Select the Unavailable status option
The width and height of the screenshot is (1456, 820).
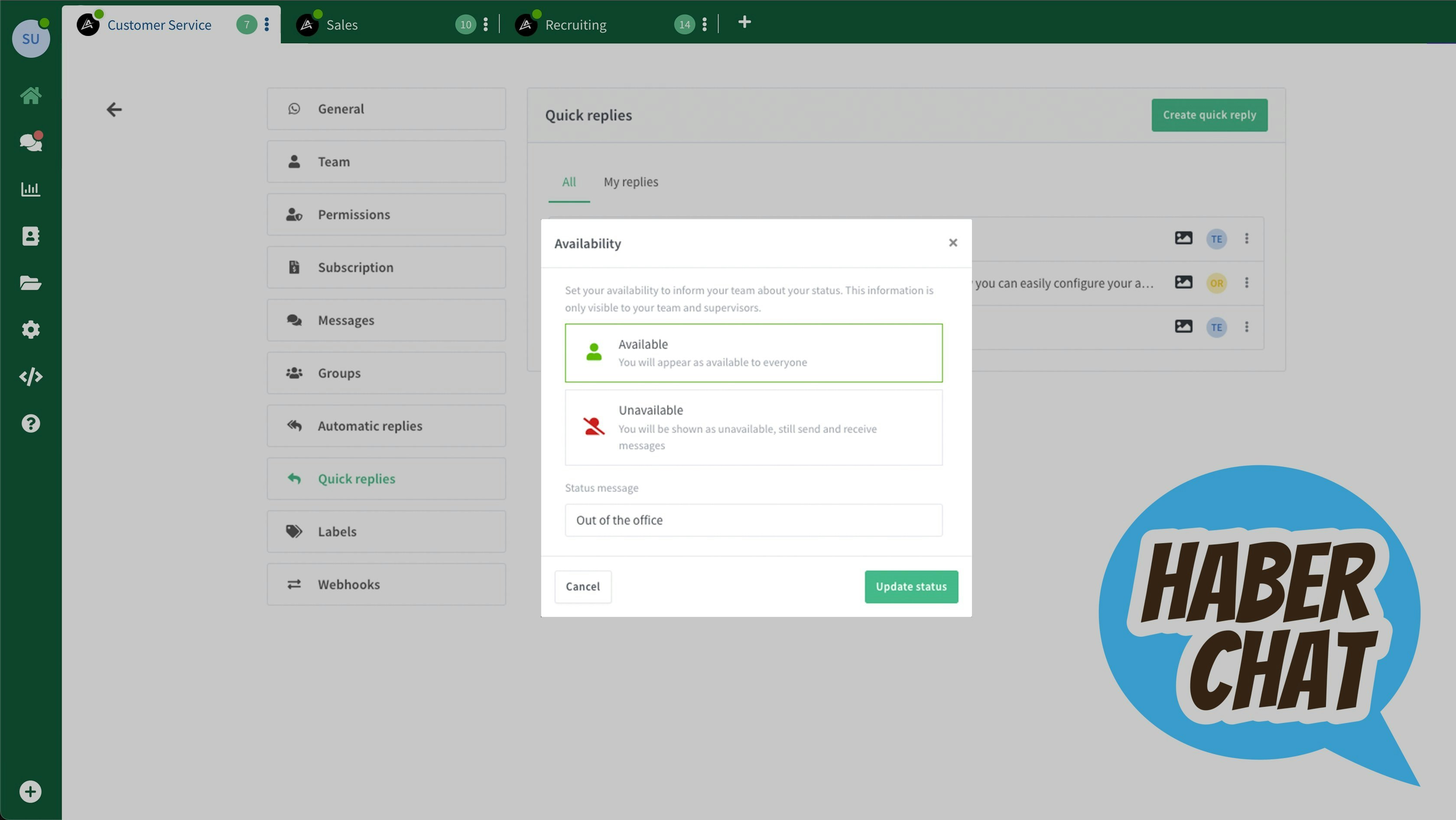[753, 427]
